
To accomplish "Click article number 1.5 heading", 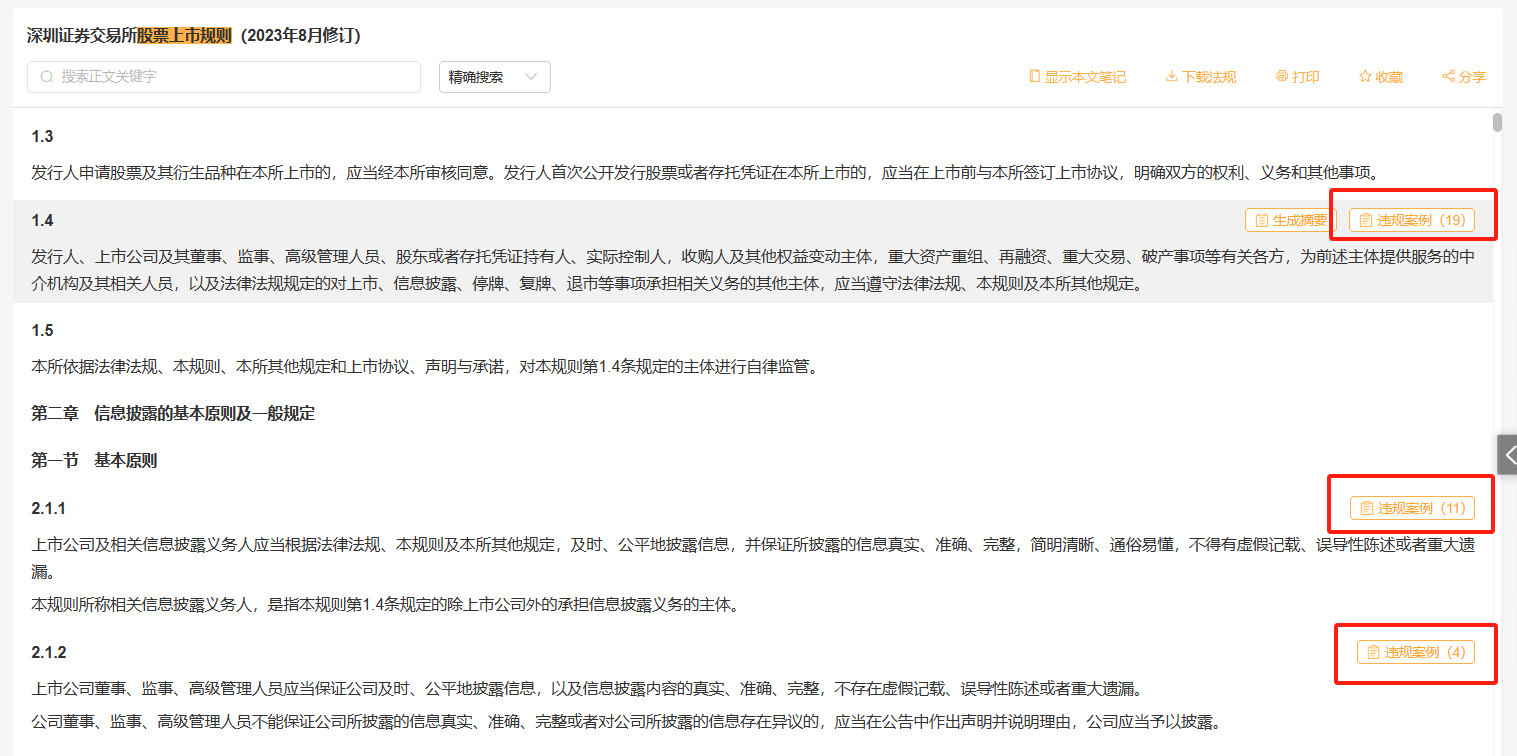I will (x=42, y=330).
